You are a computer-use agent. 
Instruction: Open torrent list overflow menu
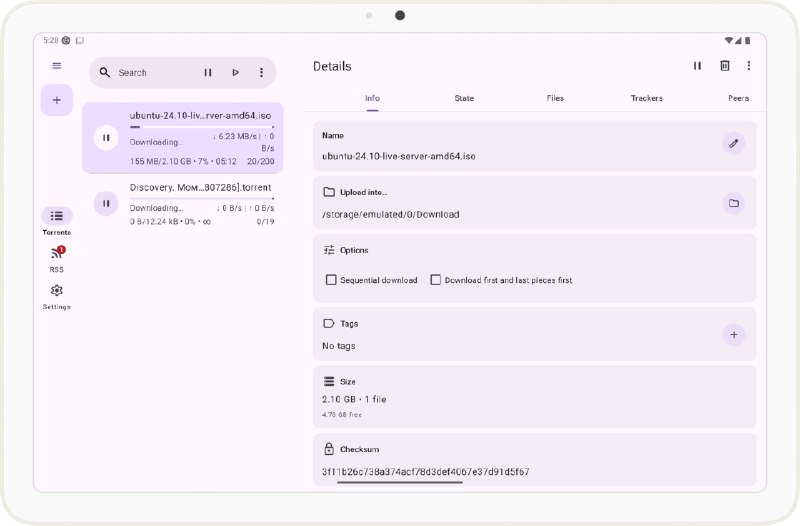tap(262, 72)
